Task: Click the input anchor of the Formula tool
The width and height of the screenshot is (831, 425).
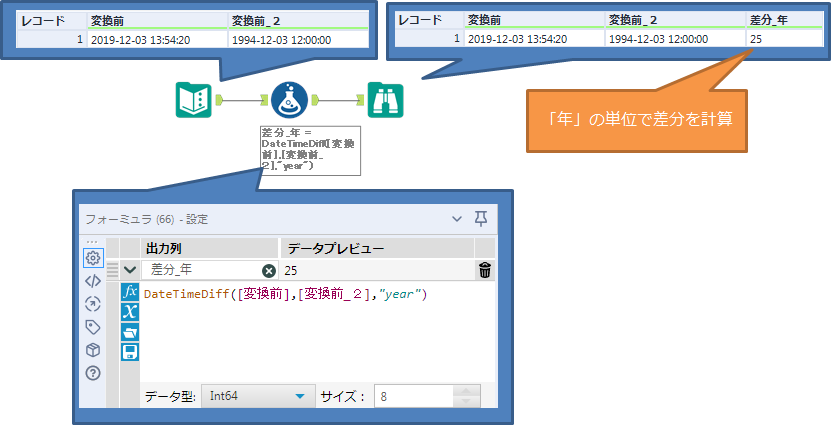Action: tap(264, 99)
